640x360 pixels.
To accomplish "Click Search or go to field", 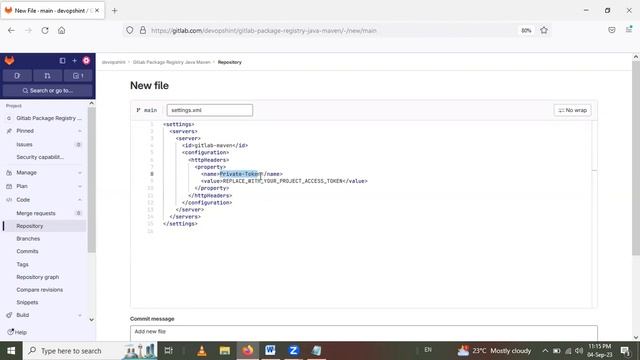I will pyautogui.click(x=47, y=91).
